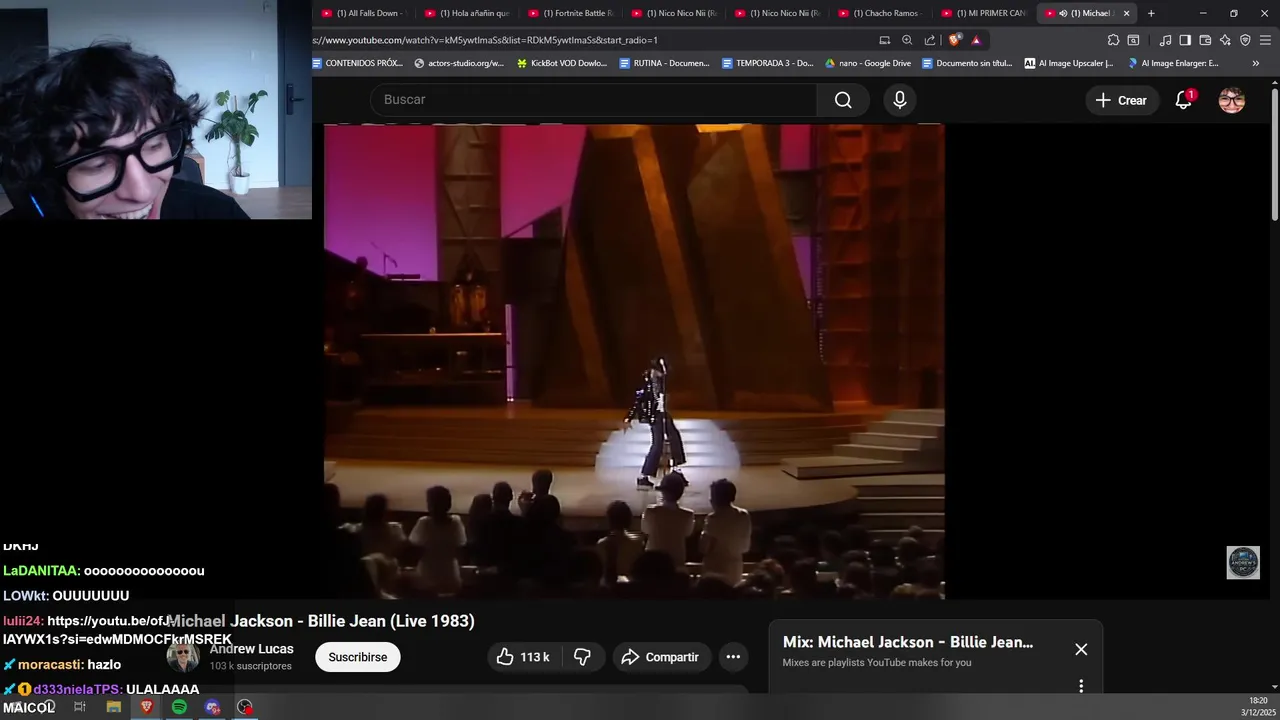
Task: Click the video title Billie Jean (Live 1983)
Action: [x=320, y=621]
